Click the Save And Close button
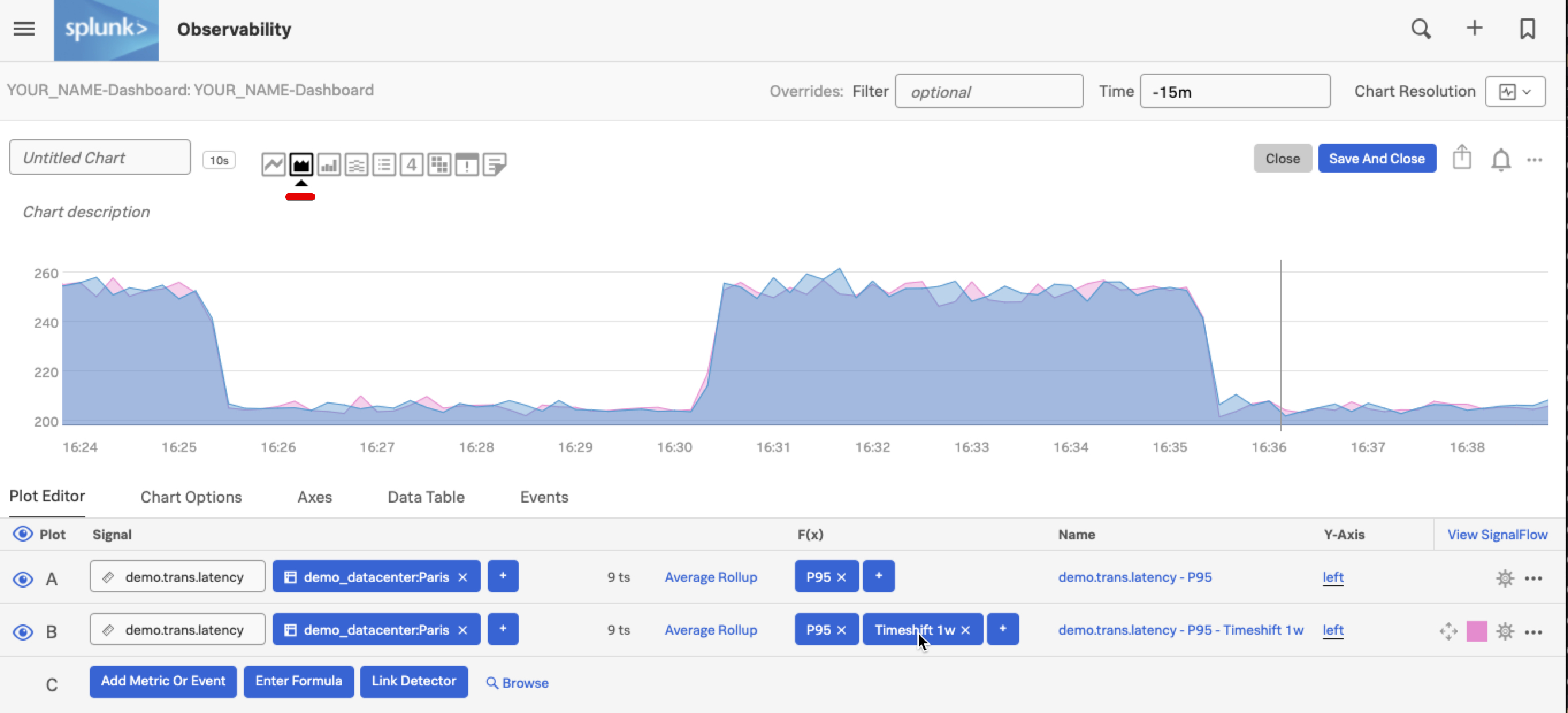Image resolution: width=1568 pixels, height=713 pixels. point(1377,158)
